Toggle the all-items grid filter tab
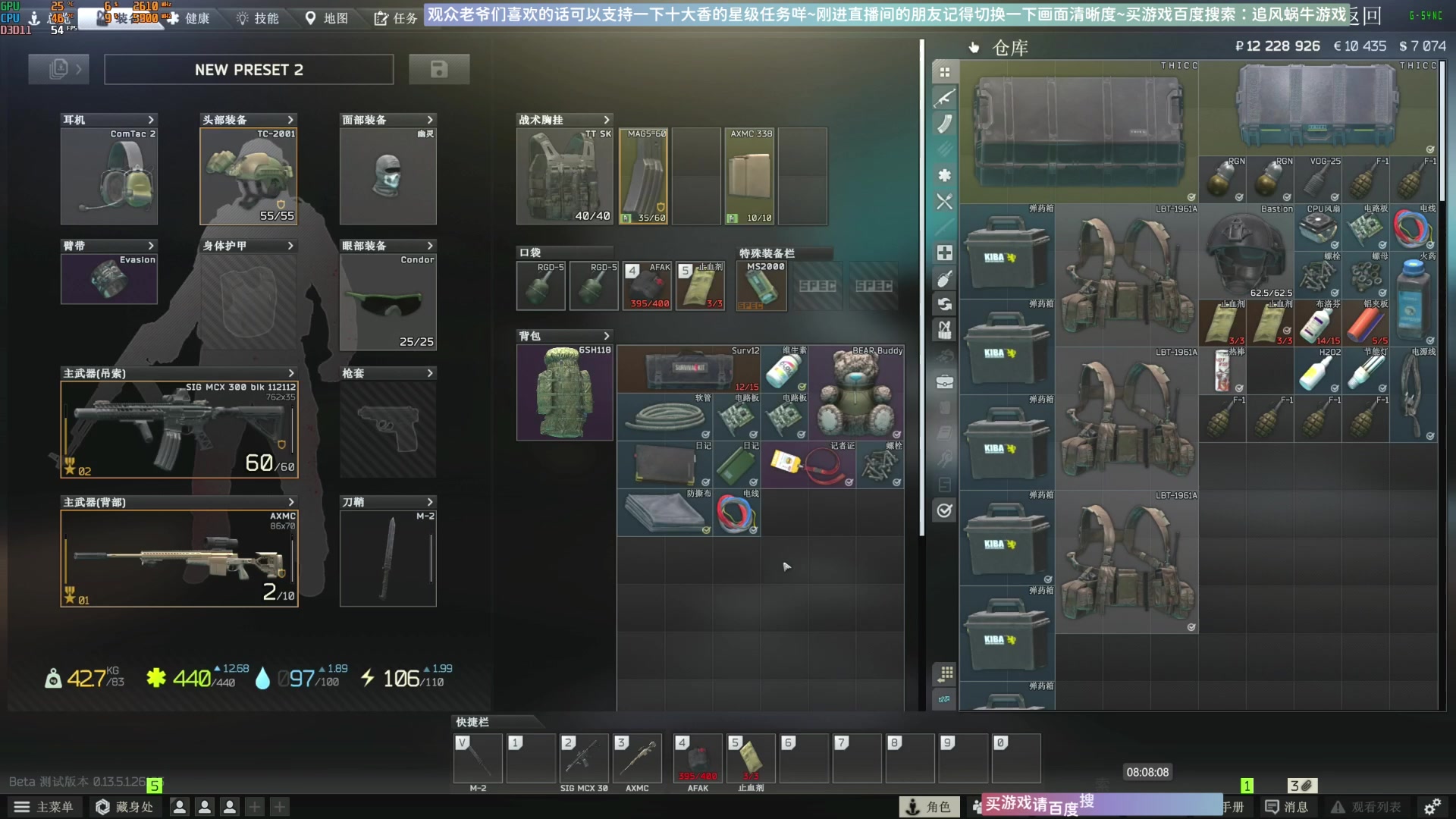The height and width of the screenshot is (819, 1456). (944, 72)
